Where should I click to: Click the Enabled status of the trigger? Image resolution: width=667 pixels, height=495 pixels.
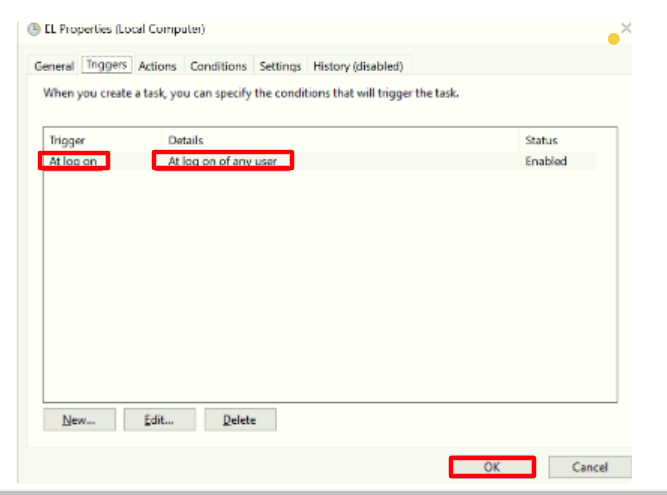click(546, 161)
